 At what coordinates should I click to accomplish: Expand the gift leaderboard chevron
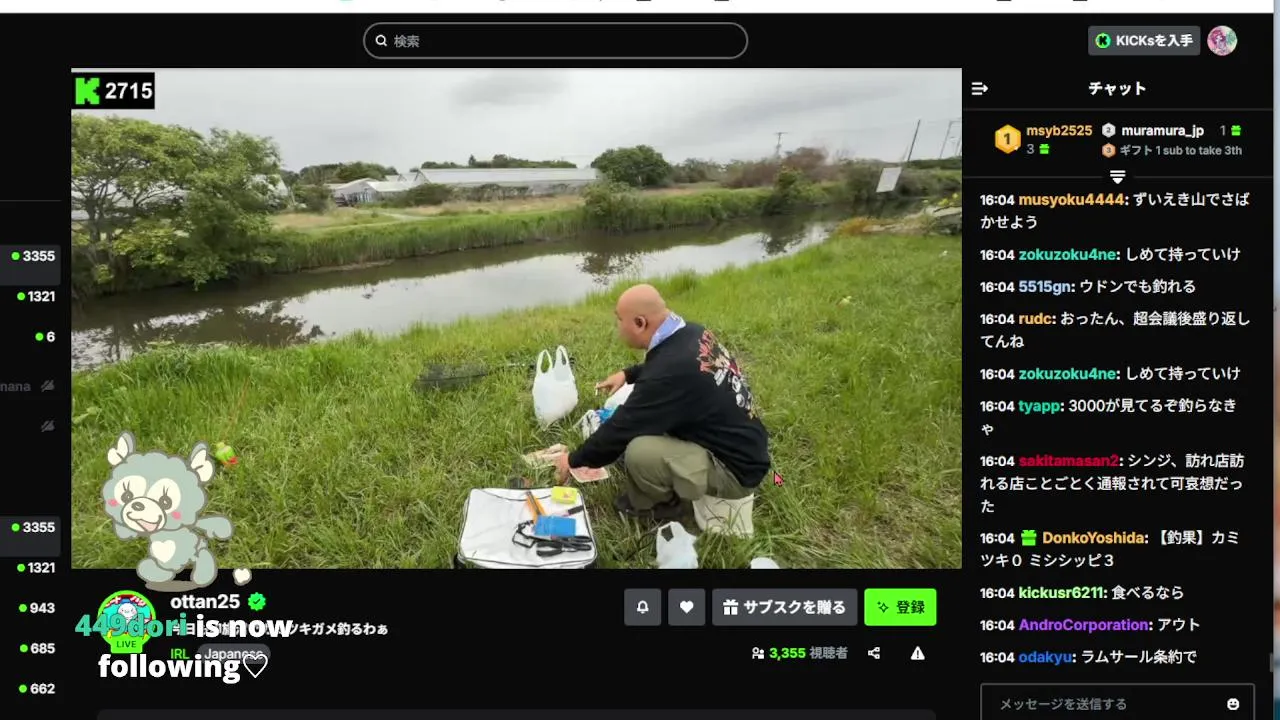click(1118, 177)
